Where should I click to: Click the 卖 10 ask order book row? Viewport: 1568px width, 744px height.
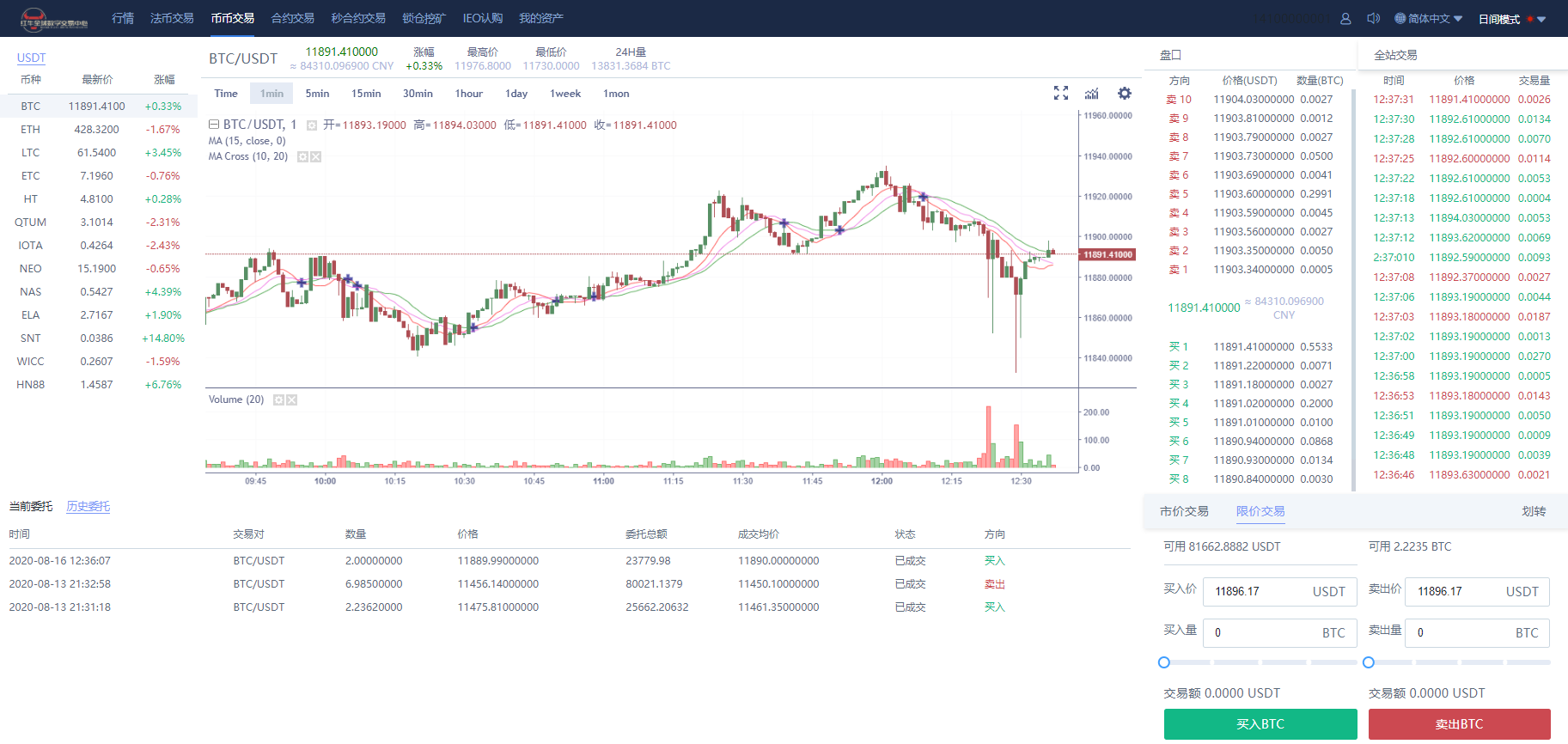pos(1251,100)
